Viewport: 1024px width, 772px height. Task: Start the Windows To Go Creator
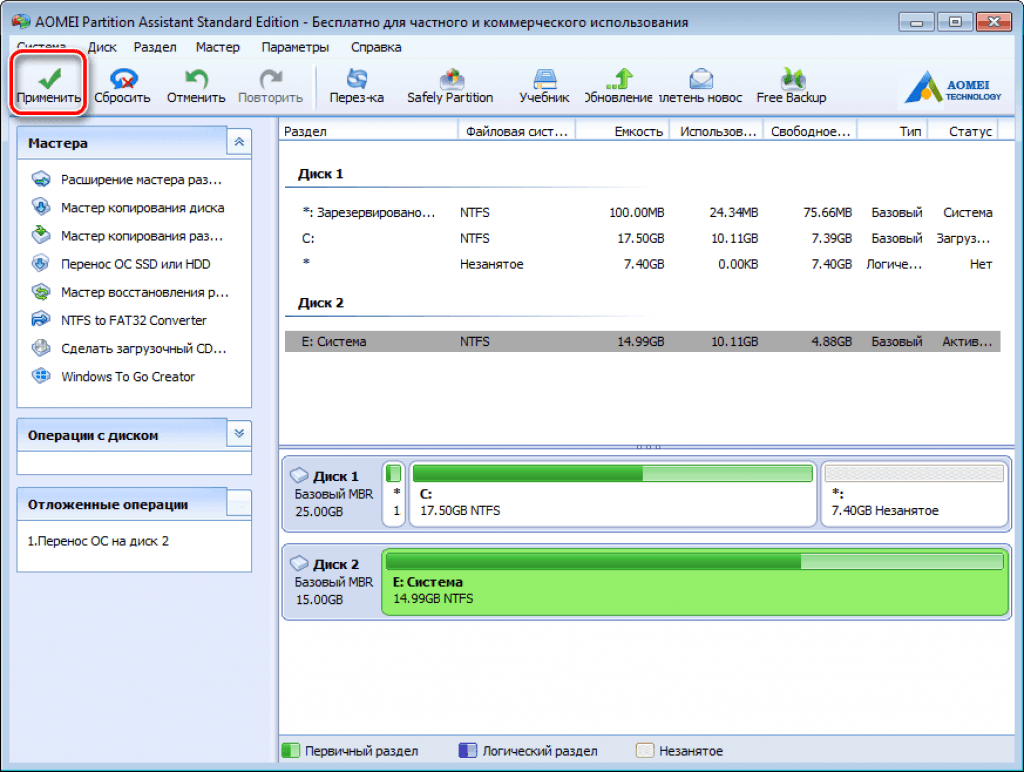[127, 377]
